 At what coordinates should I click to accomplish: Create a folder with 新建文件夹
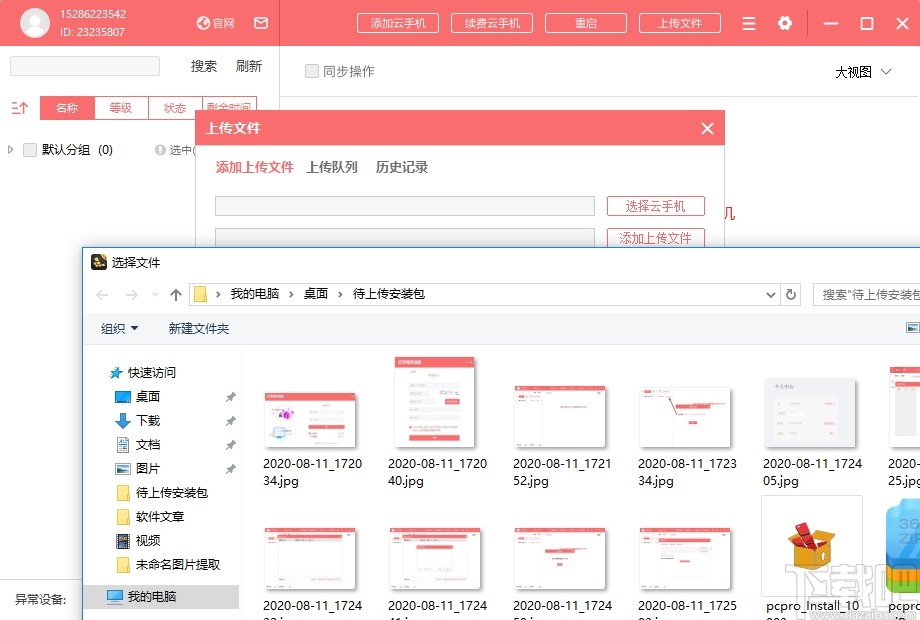tap(198, 328)
